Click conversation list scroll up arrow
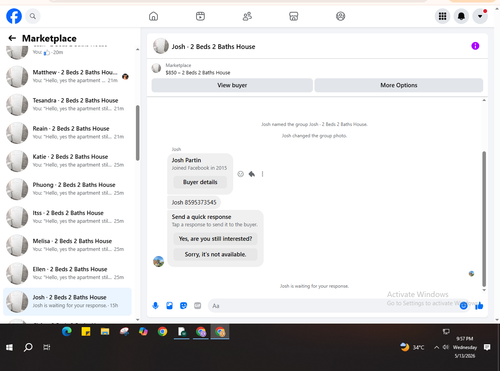The height and width of the screenshot is (371, 500). (137, 49)
